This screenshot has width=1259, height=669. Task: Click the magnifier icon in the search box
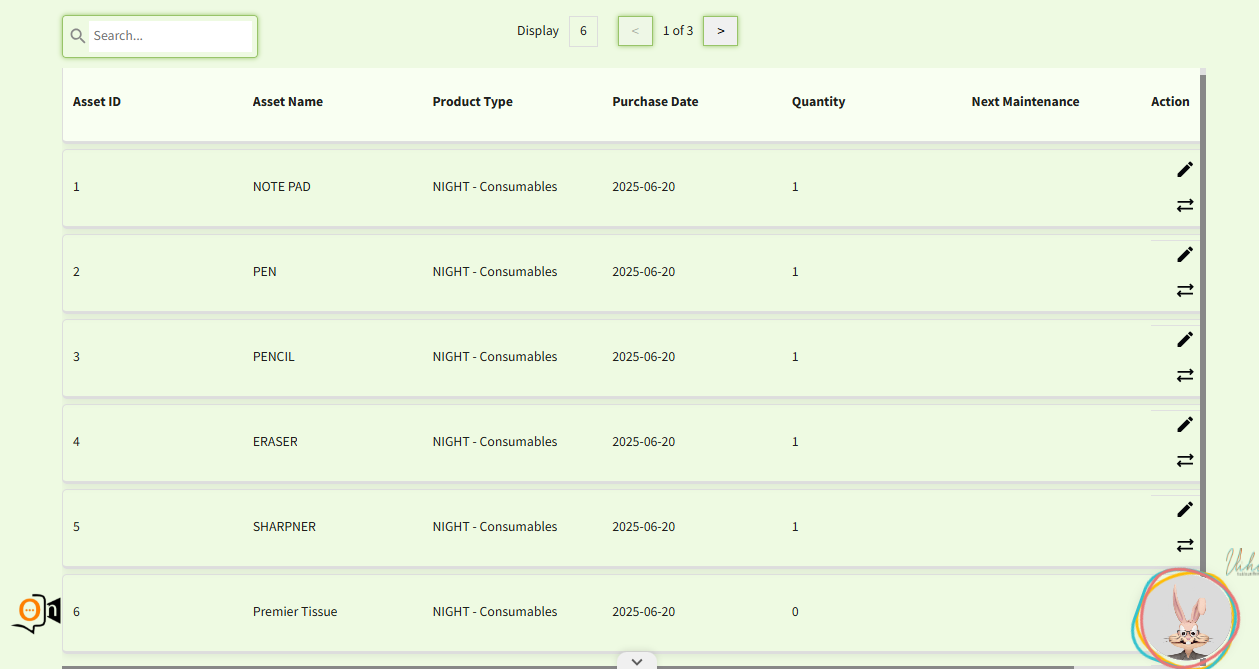pyautogui.click(x=77, y=36)
